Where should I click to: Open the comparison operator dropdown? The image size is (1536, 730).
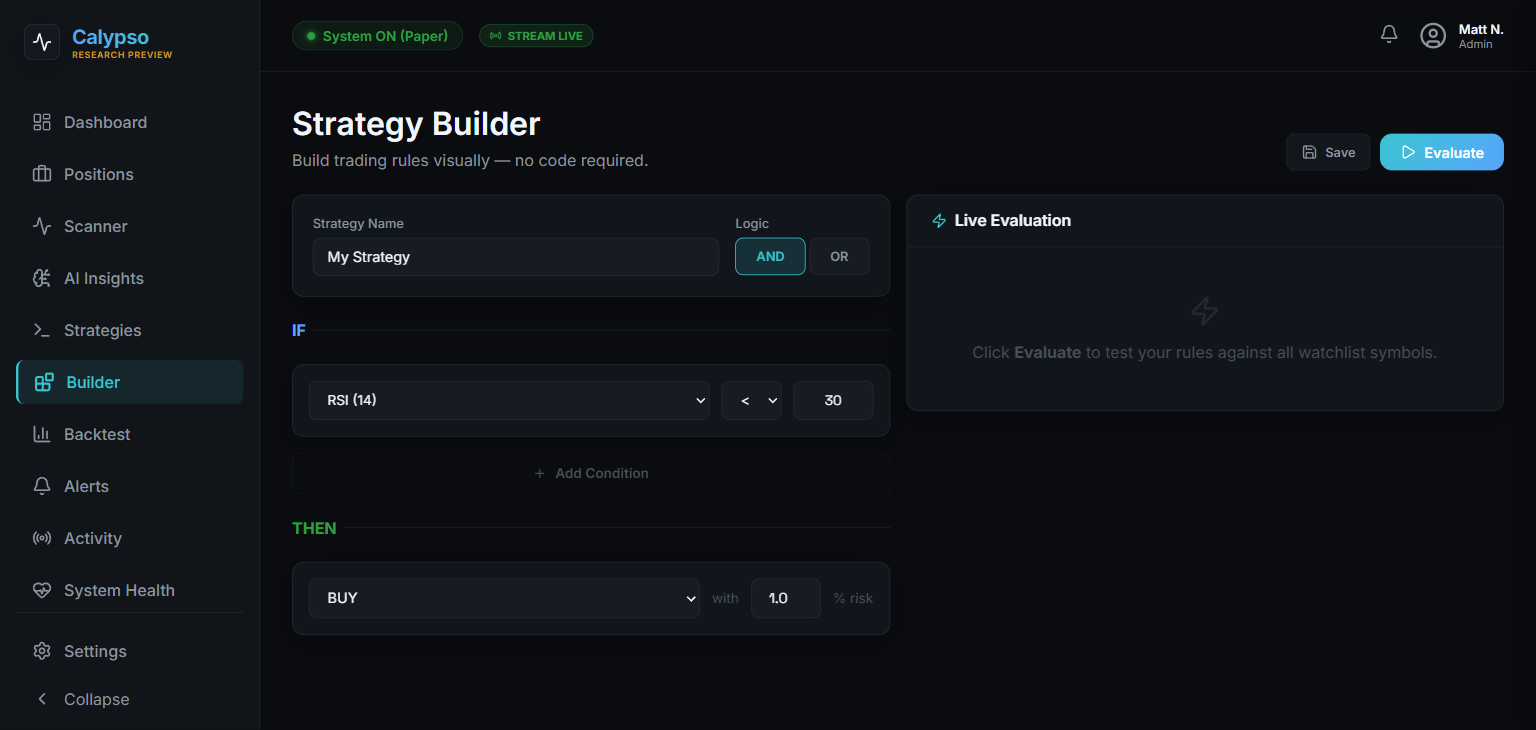[x=751, y=399]
